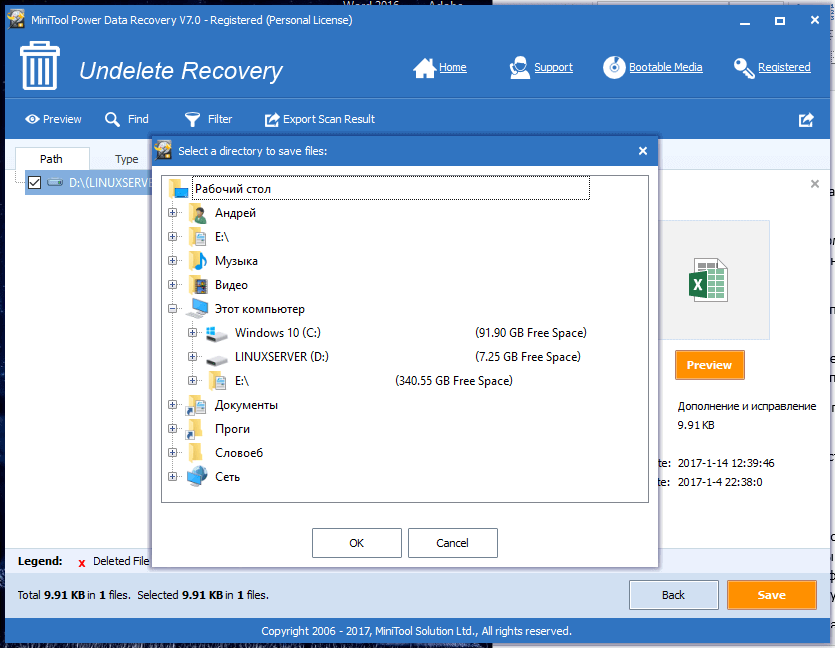Click the Registered key icon
835x648 pixels.
743,68
